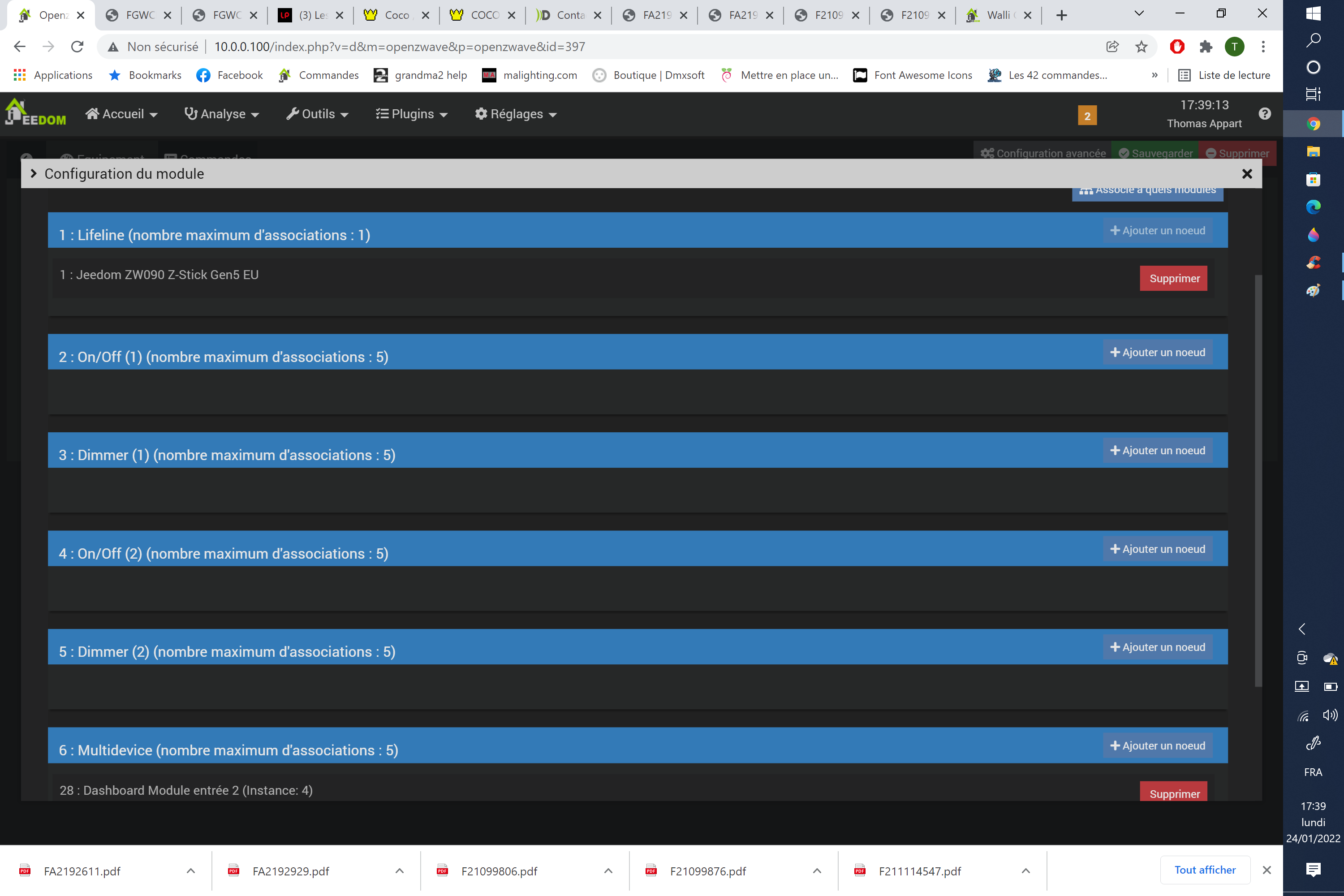Screen dimensions: 1344x896
Task: Add a node to On/Off (1) group
Action: pyautogui.click(x=1158, y=353)
